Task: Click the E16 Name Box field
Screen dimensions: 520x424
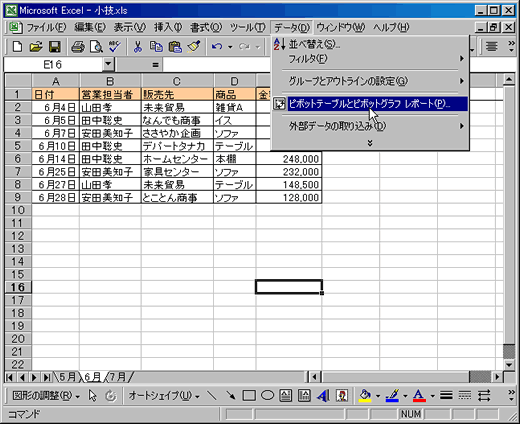Action: pos(53,64)
